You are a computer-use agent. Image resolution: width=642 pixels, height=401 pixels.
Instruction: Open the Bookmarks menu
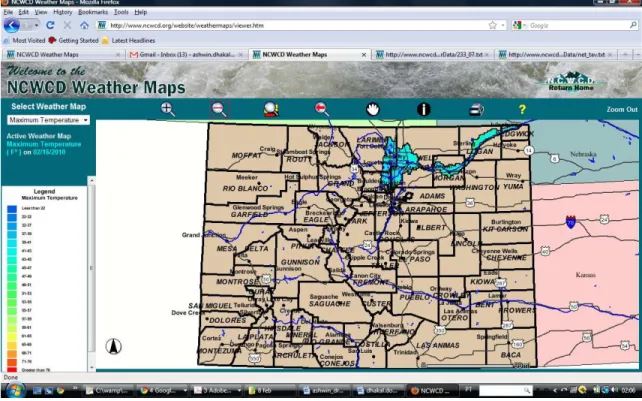[93, 12]
